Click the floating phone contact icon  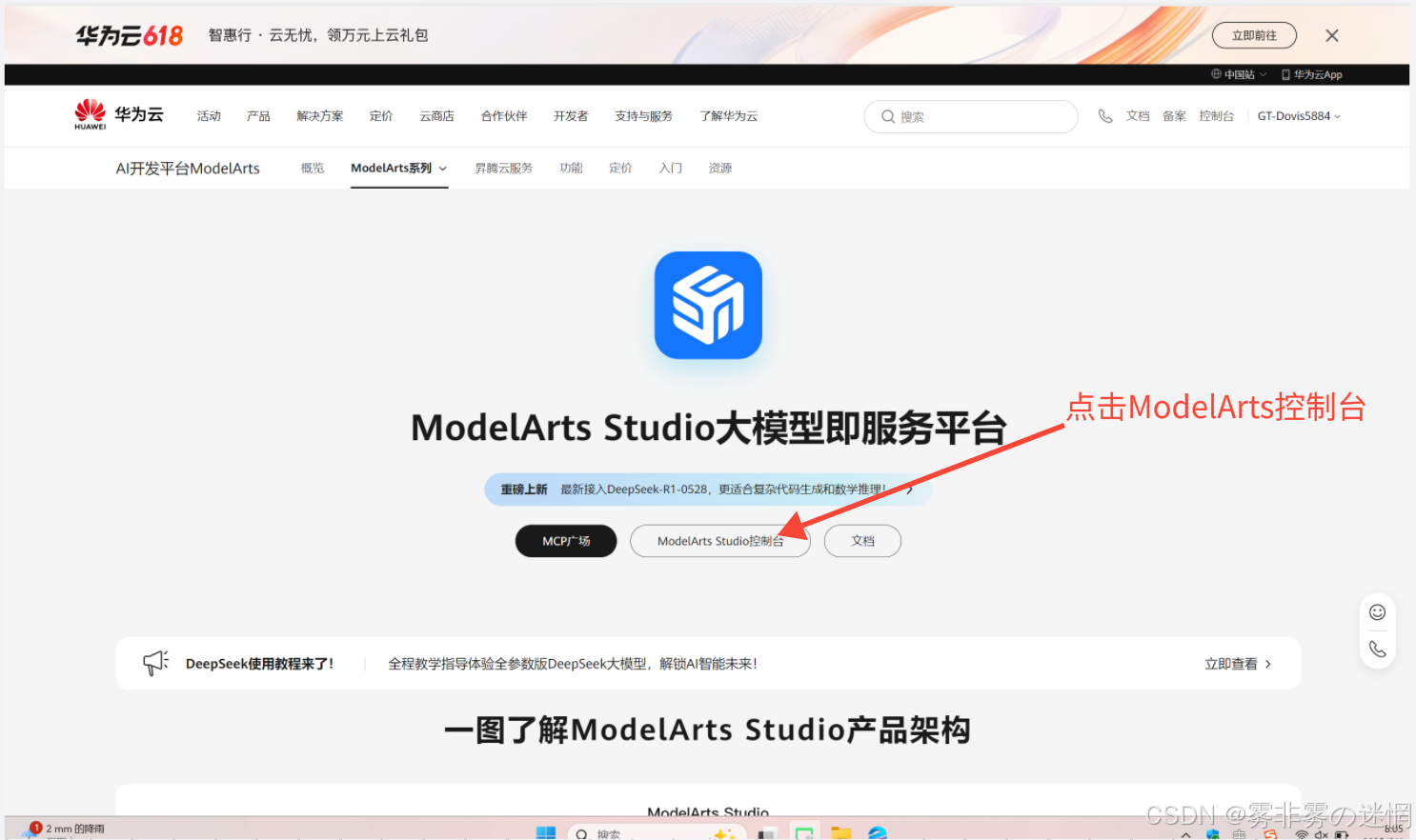click(x=1377, y=649)
